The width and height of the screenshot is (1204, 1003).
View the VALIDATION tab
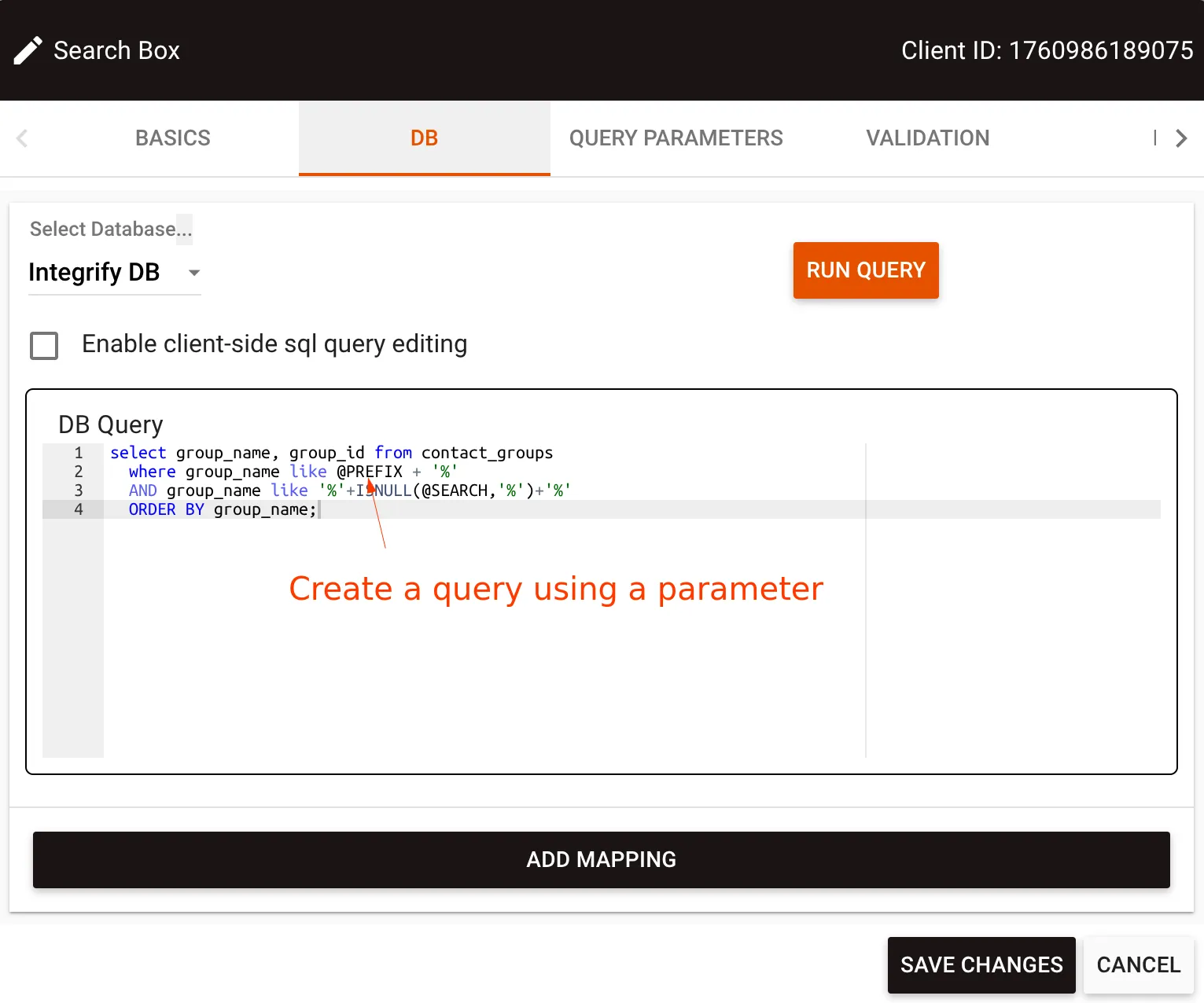(x=927, y=138)
